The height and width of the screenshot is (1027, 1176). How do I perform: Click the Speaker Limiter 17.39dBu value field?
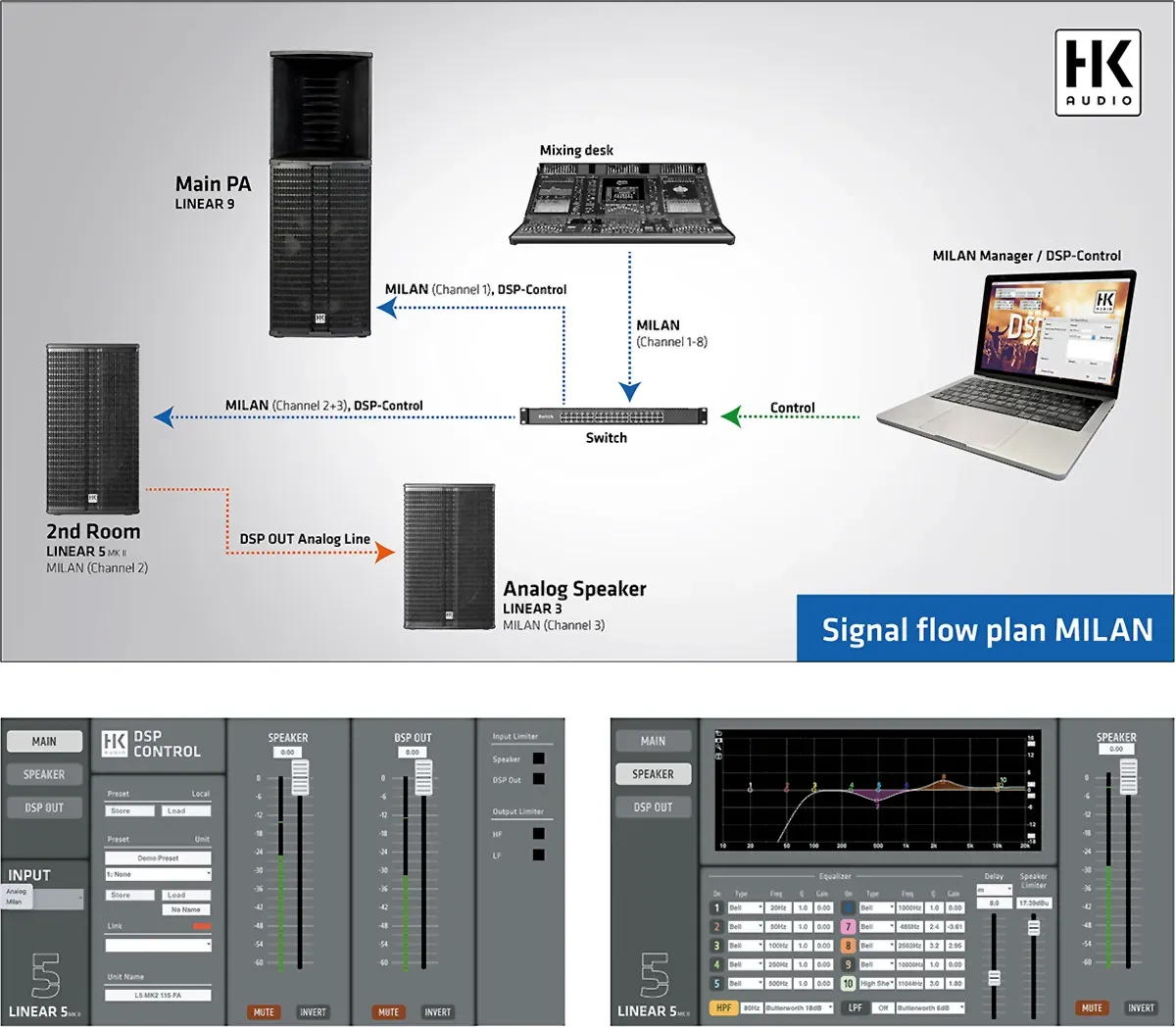[x=1034, y=903]
